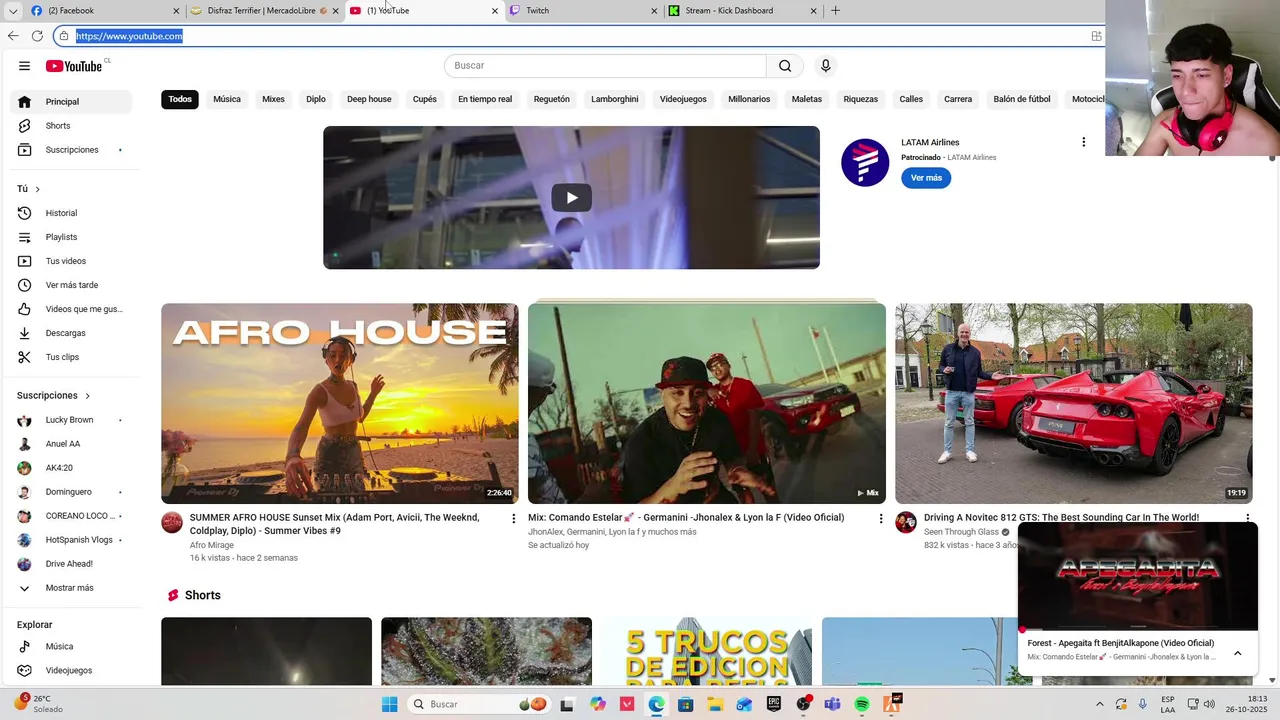Close the Facebook browser tab
Viewport: 1280px width, 720px height.
tap(176, 11)
